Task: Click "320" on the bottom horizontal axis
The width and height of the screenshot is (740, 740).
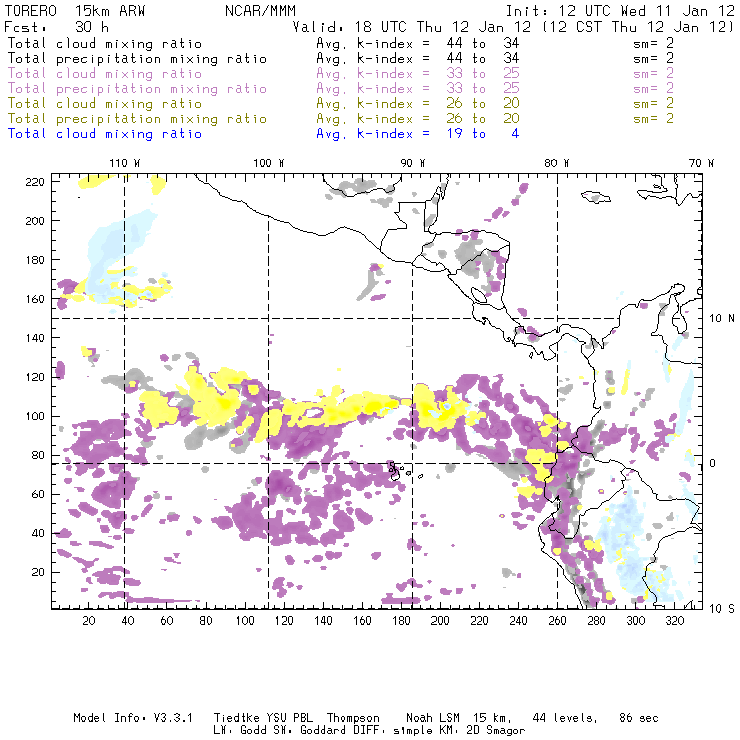Action: click(675, 621)
